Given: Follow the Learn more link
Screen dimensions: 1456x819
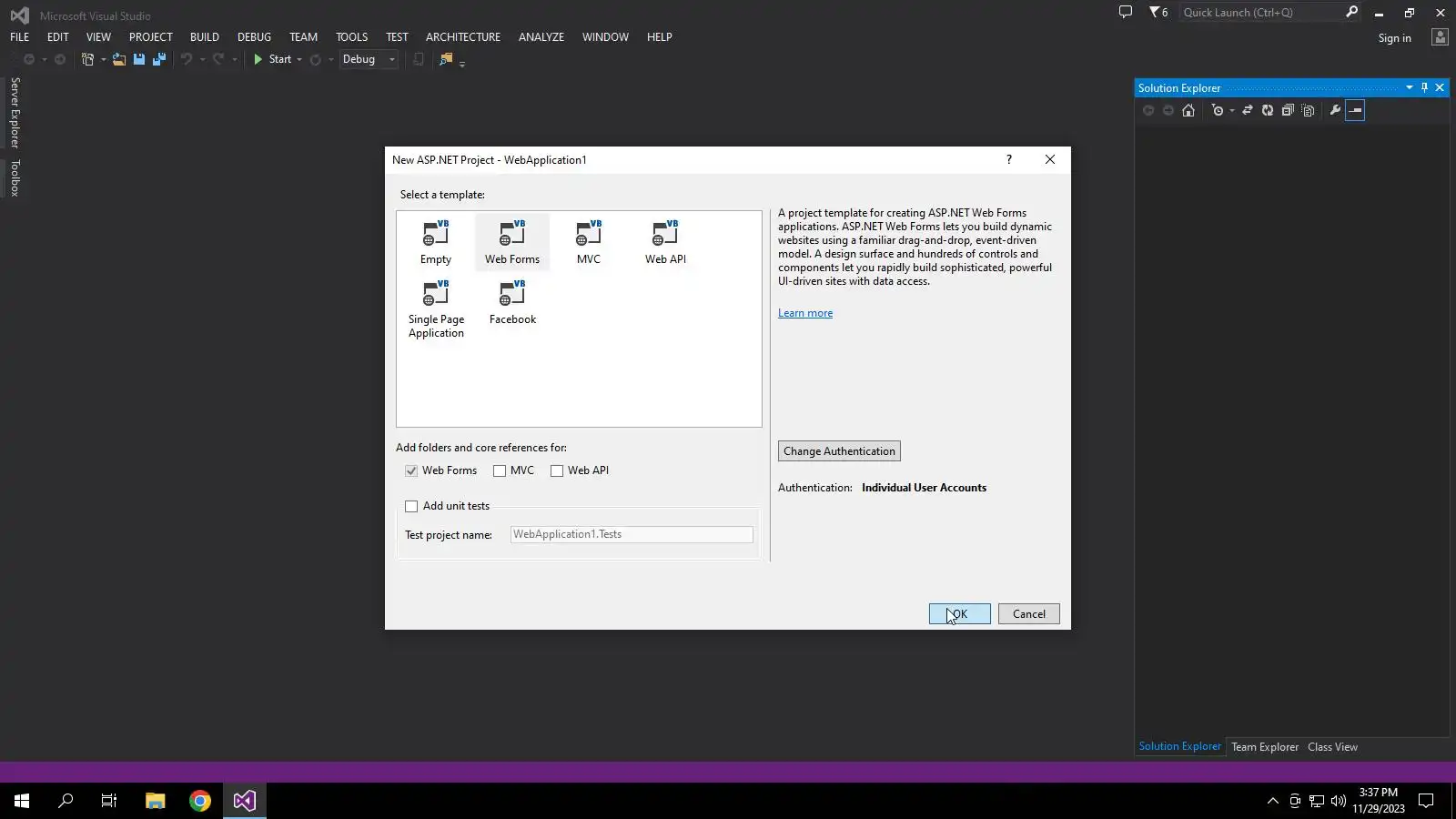Looking at the screenshot, I should click(x=805, y=313).
